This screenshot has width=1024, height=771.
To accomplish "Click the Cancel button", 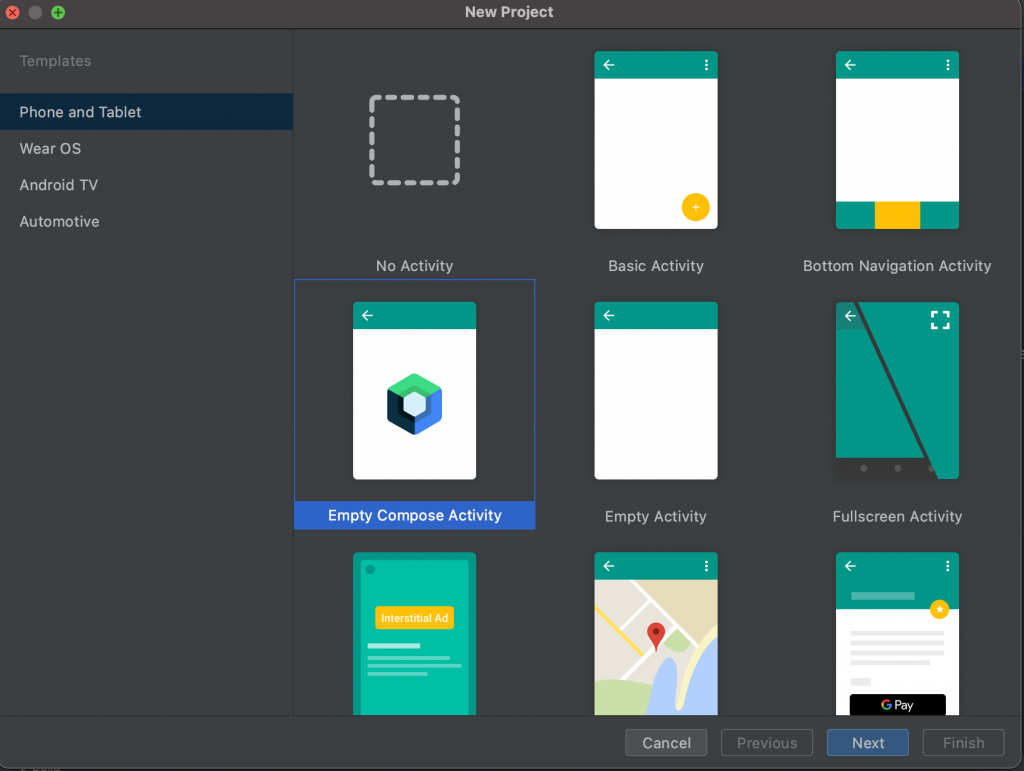I will [666, 742].
